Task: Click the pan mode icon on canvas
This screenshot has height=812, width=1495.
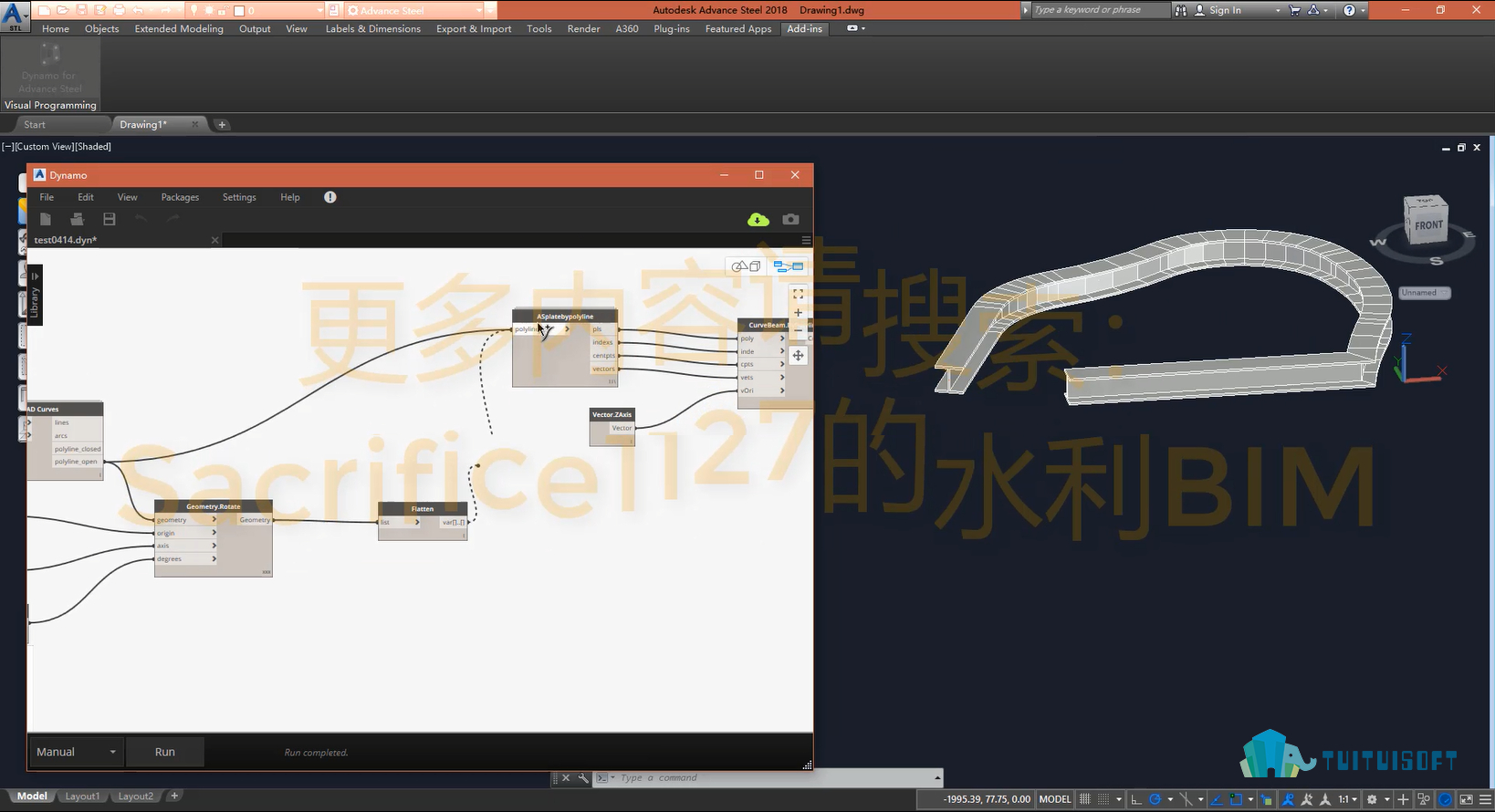Action: (x=798, y=356)
